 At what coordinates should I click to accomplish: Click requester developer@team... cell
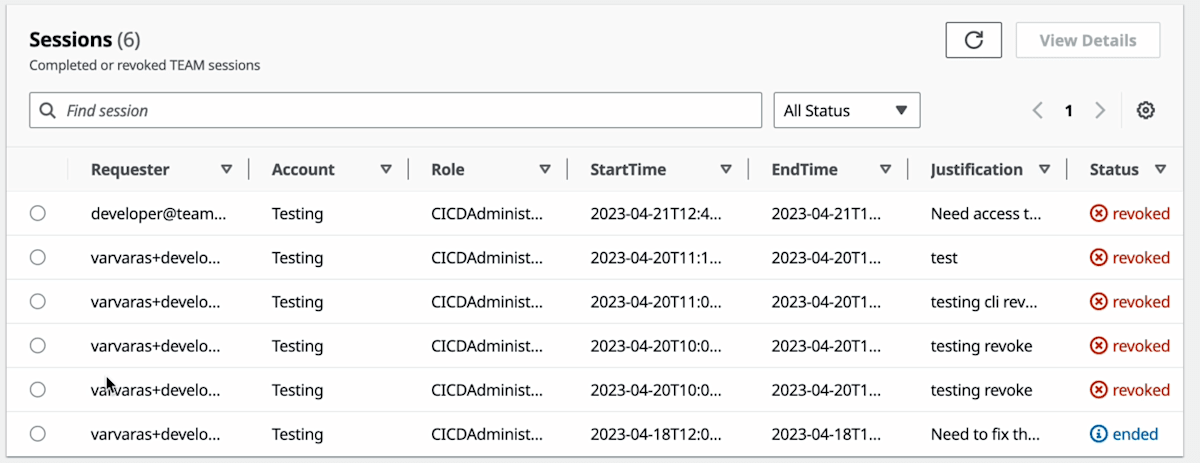159,213
